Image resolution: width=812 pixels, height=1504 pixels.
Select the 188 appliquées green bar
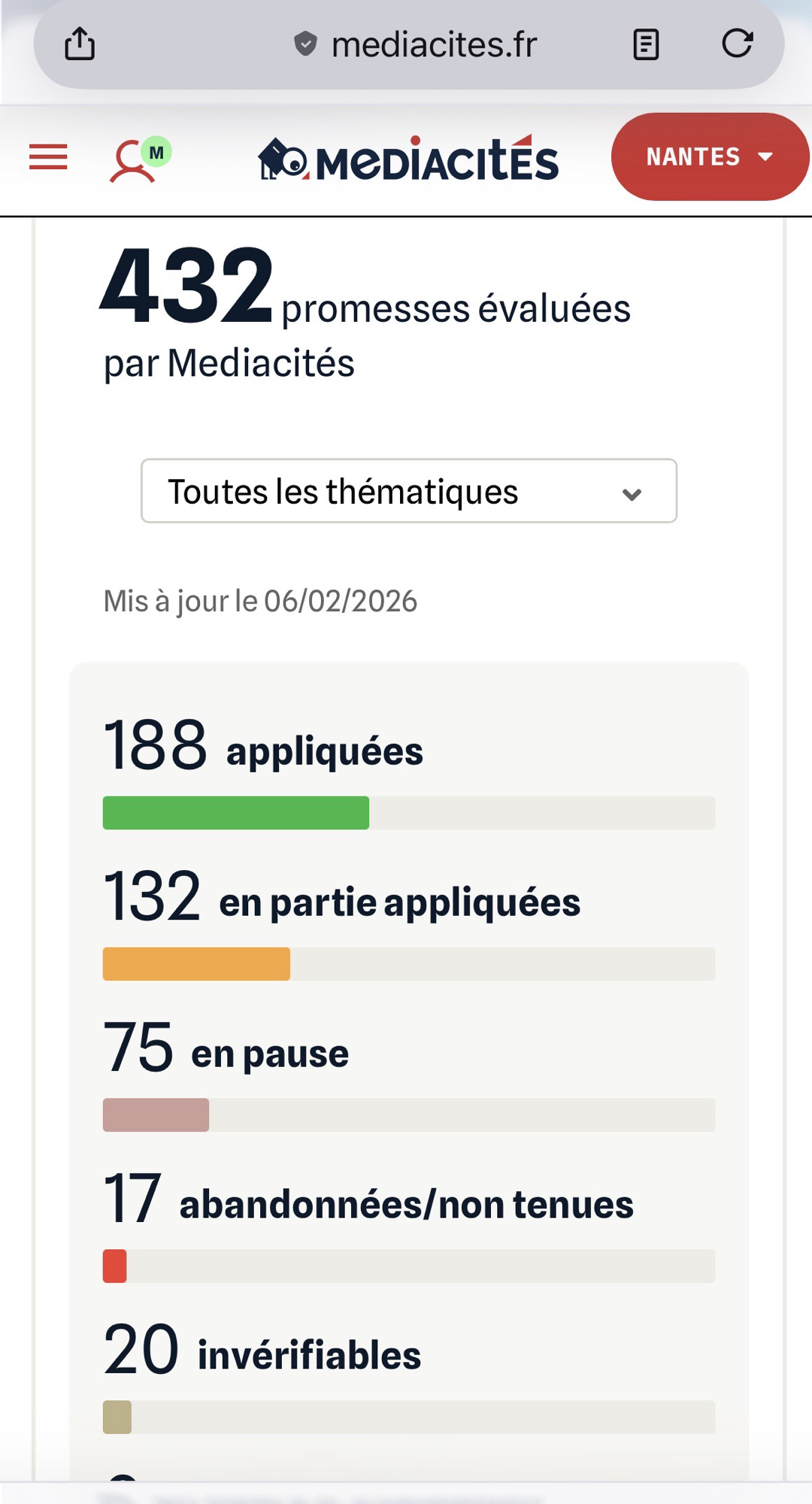(236, 813)
